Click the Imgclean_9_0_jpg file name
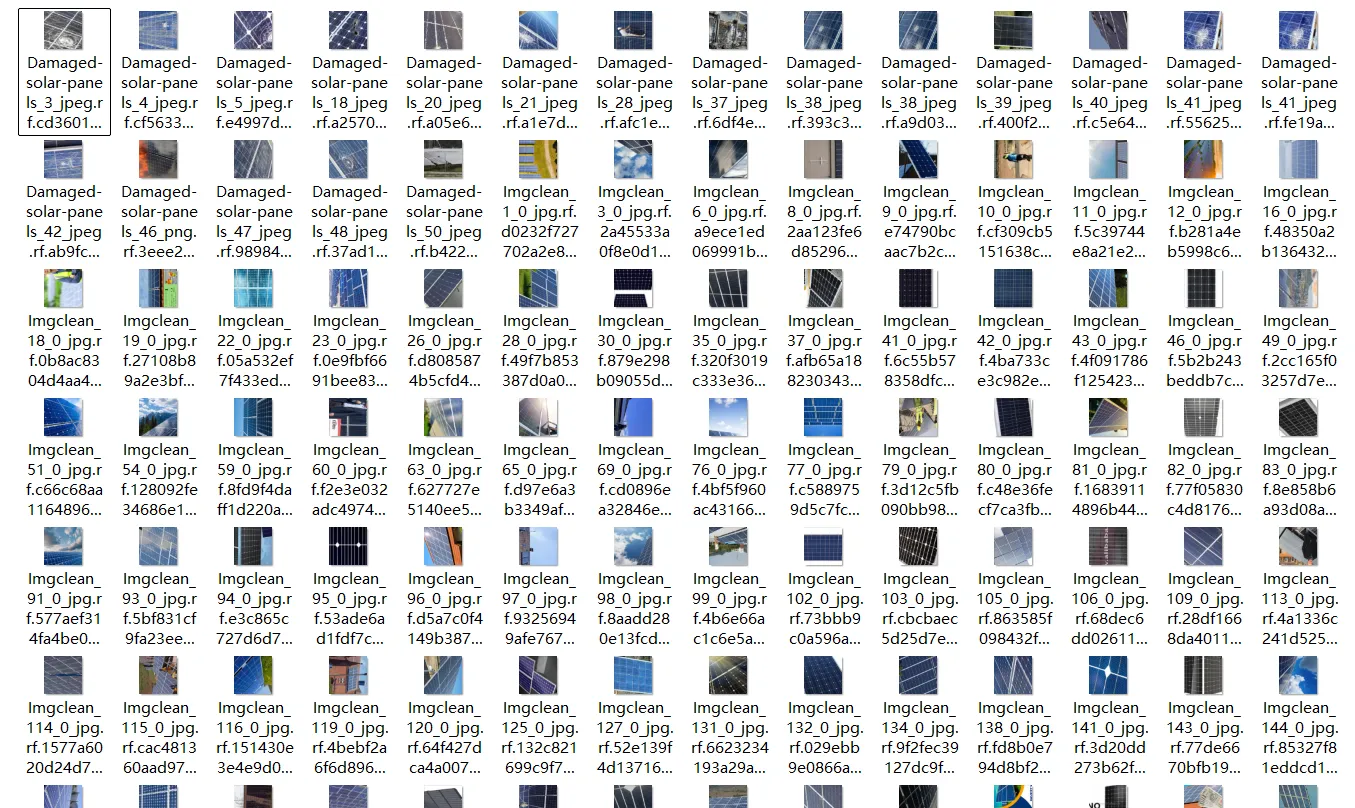Viewport: 1355px width, 808px height. (919, 222)
